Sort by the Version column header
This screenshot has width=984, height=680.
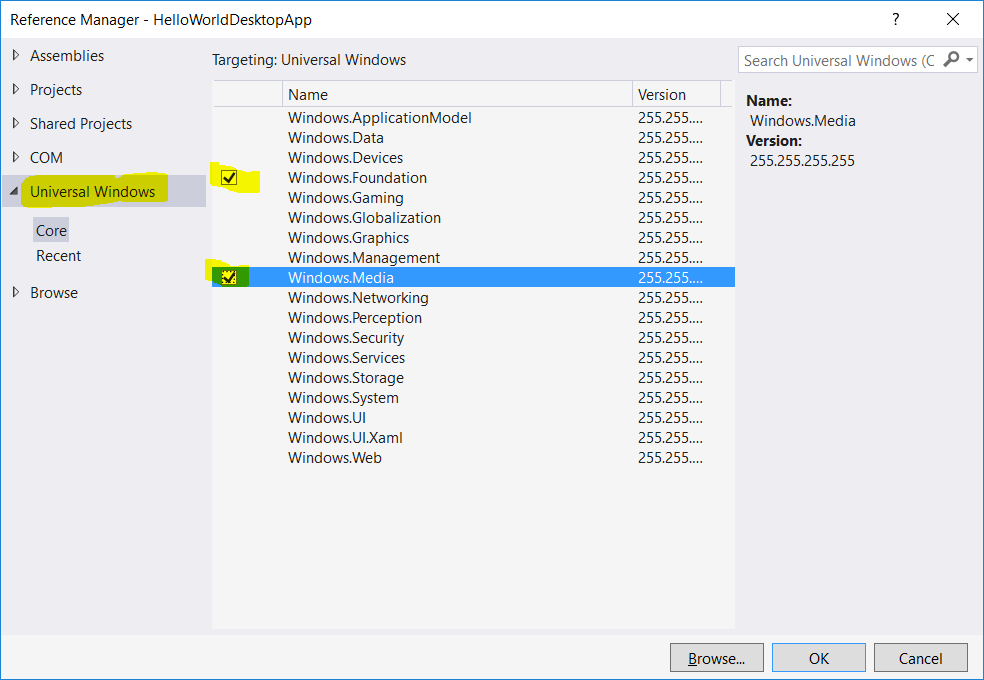click(x=676, y=94)
